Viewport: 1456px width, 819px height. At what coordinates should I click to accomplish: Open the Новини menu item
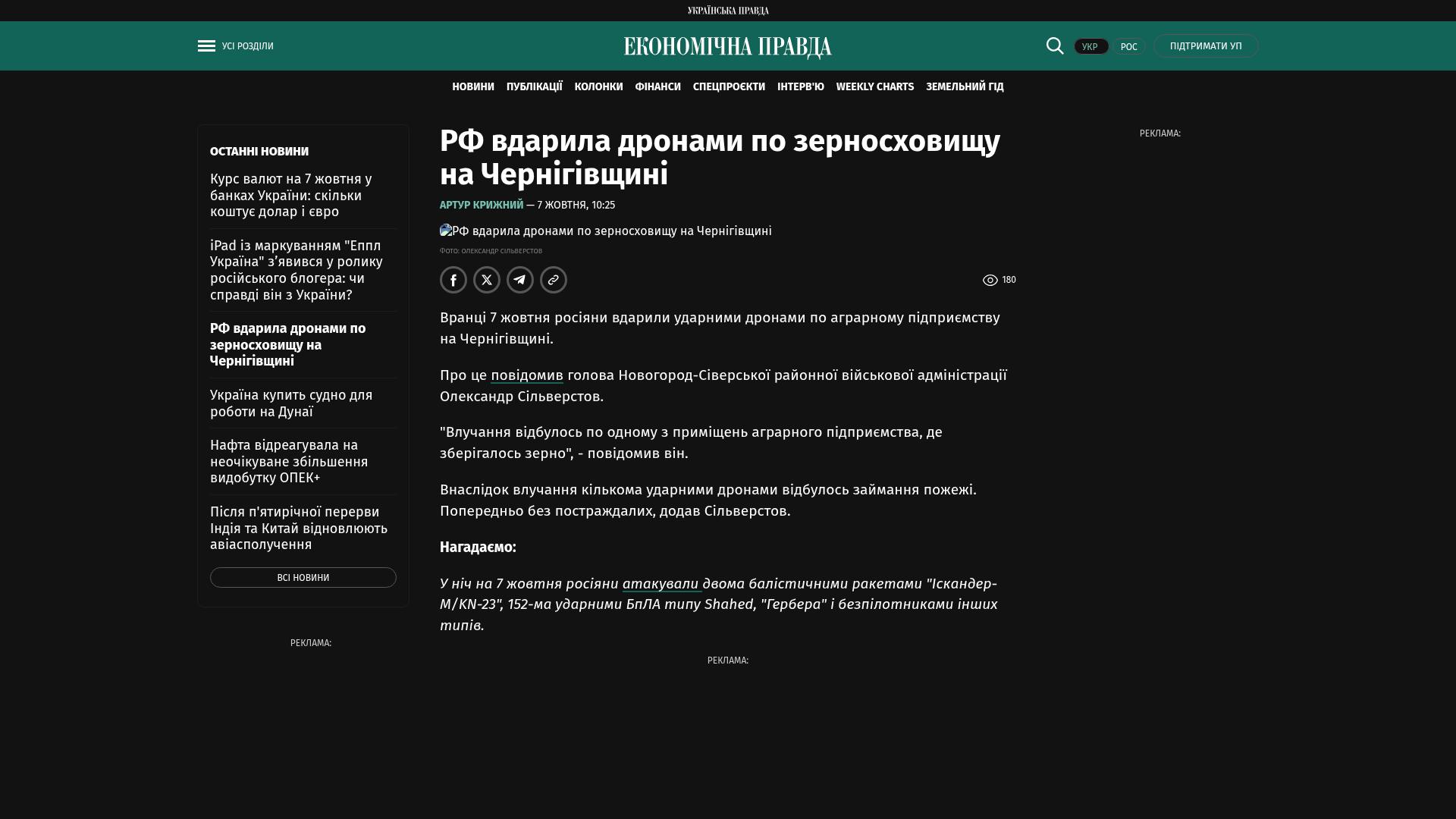click(473, 86)
